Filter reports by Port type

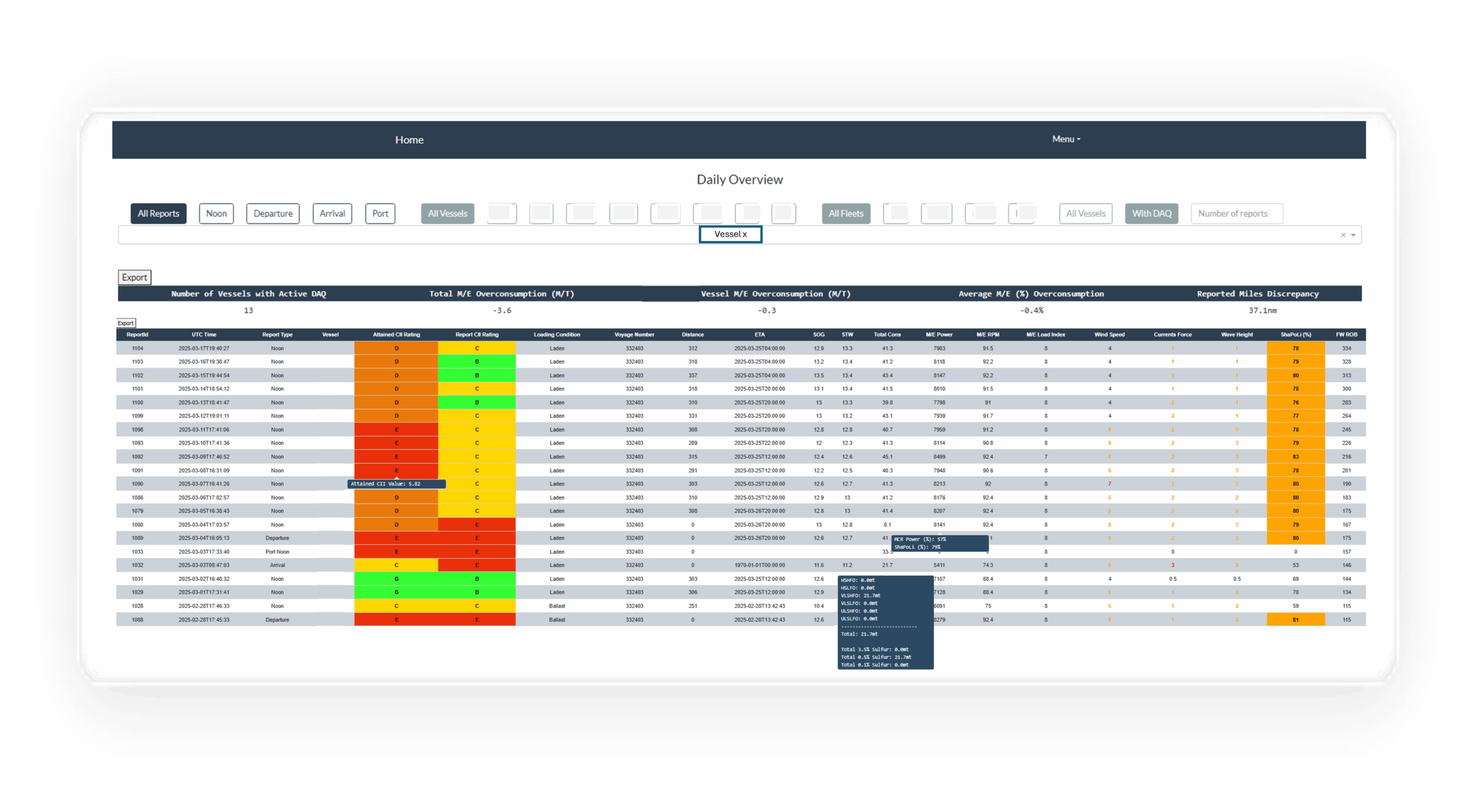(x=380, y=214)
